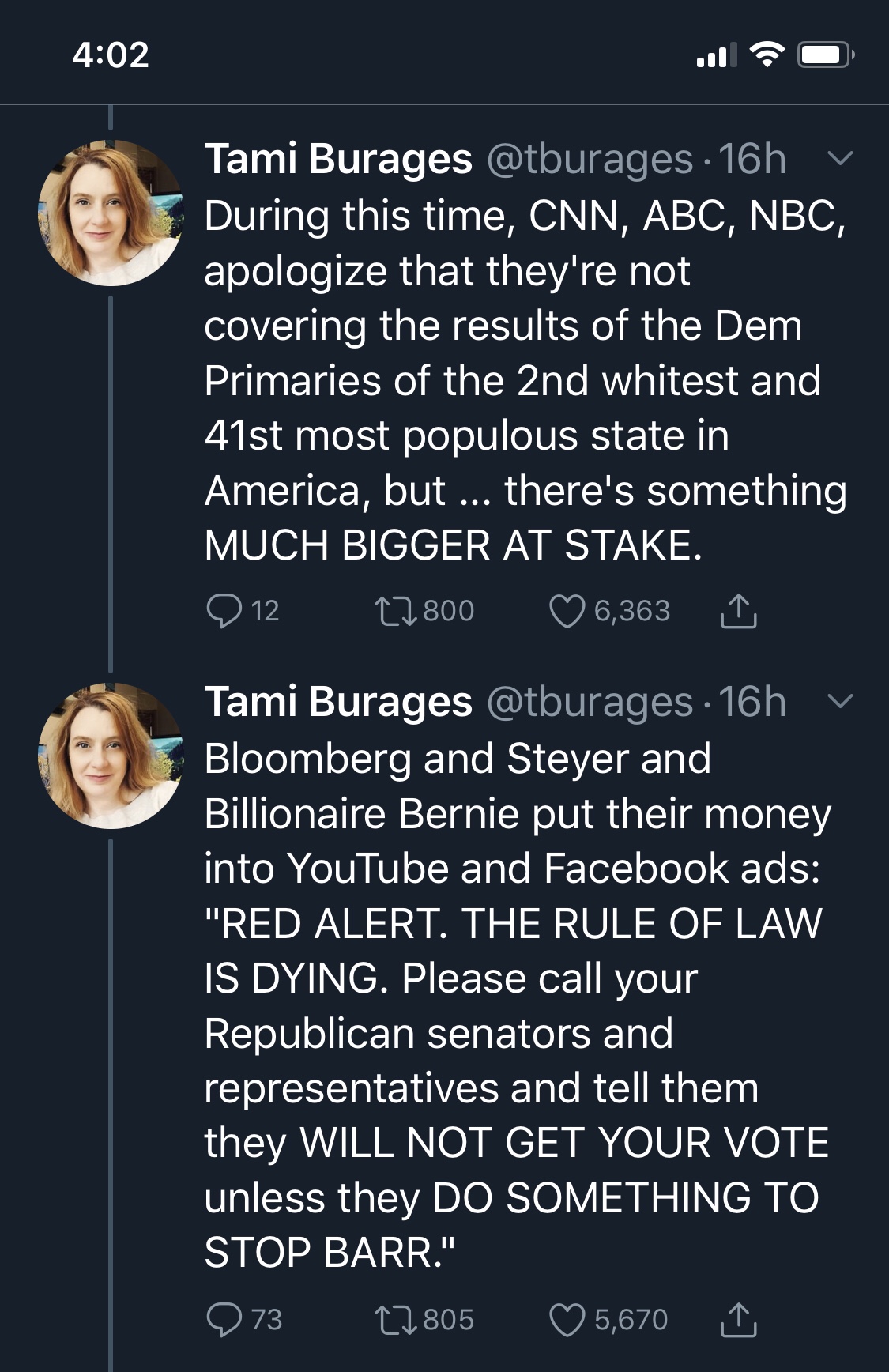Open dropdown chevron on second tweet
This screenshot has height=1372, width=889.
pos(839,701)
